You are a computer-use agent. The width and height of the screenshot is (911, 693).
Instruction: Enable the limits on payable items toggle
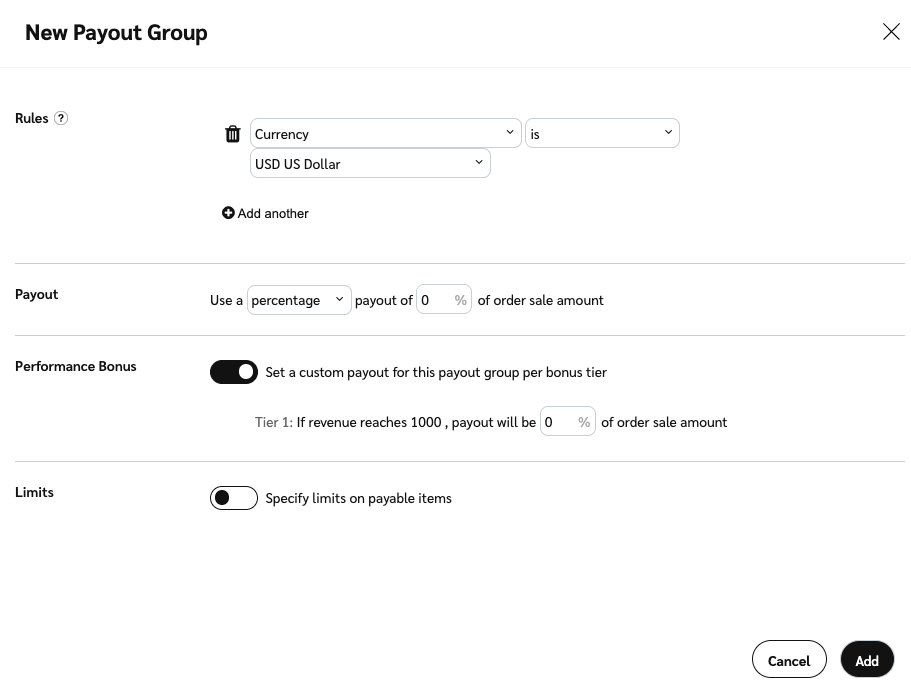tap(234, 498)
